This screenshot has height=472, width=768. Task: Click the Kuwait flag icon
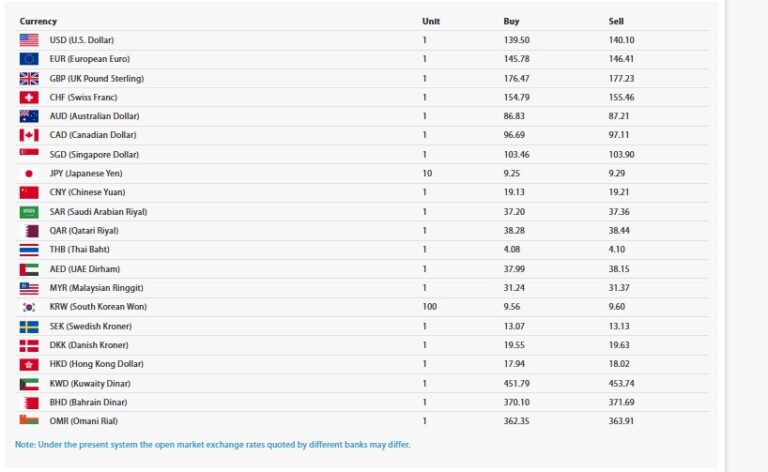click(29, 384)
